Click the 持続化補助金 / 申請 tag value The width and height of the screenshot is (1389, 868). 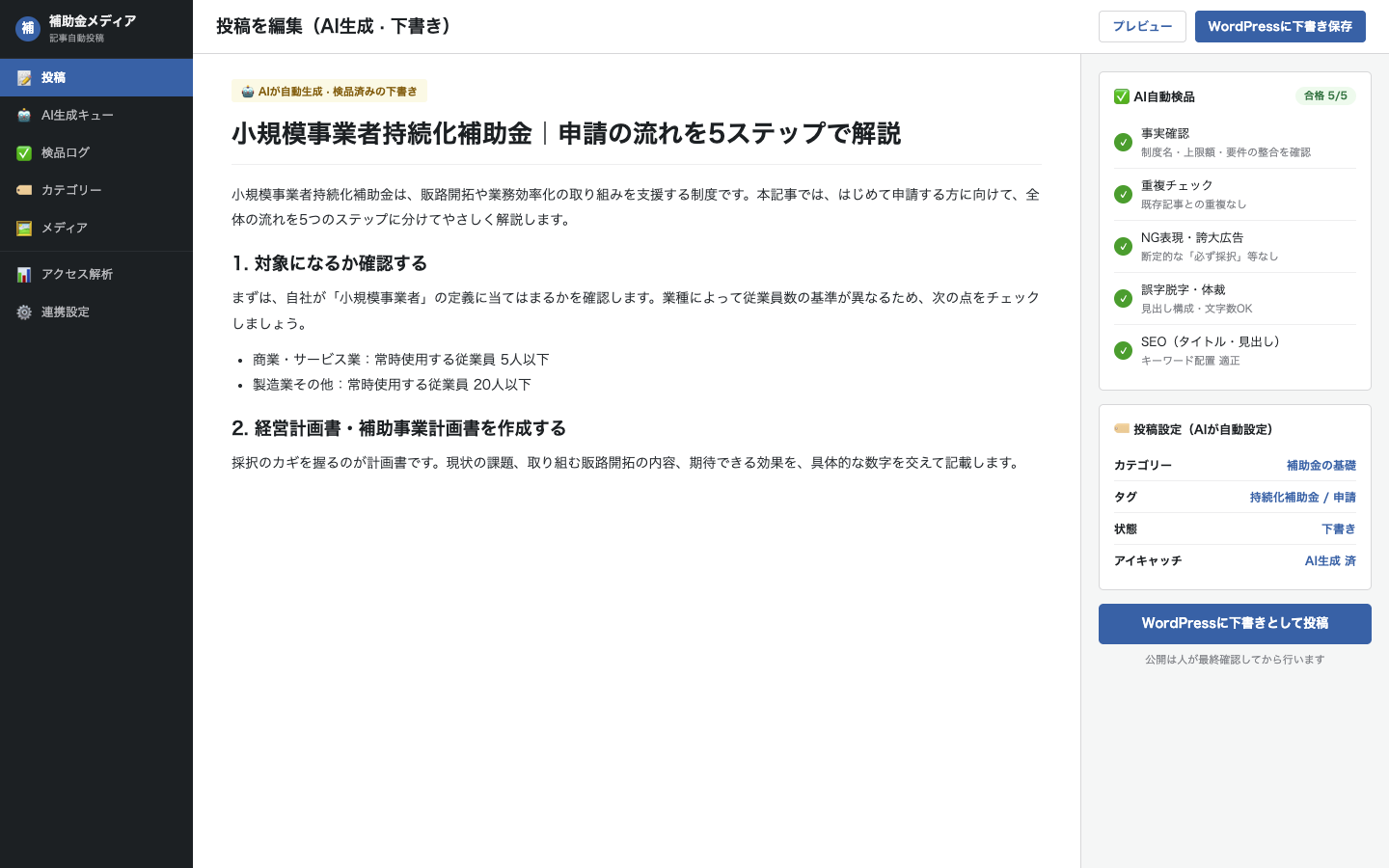click(1302, 498)
